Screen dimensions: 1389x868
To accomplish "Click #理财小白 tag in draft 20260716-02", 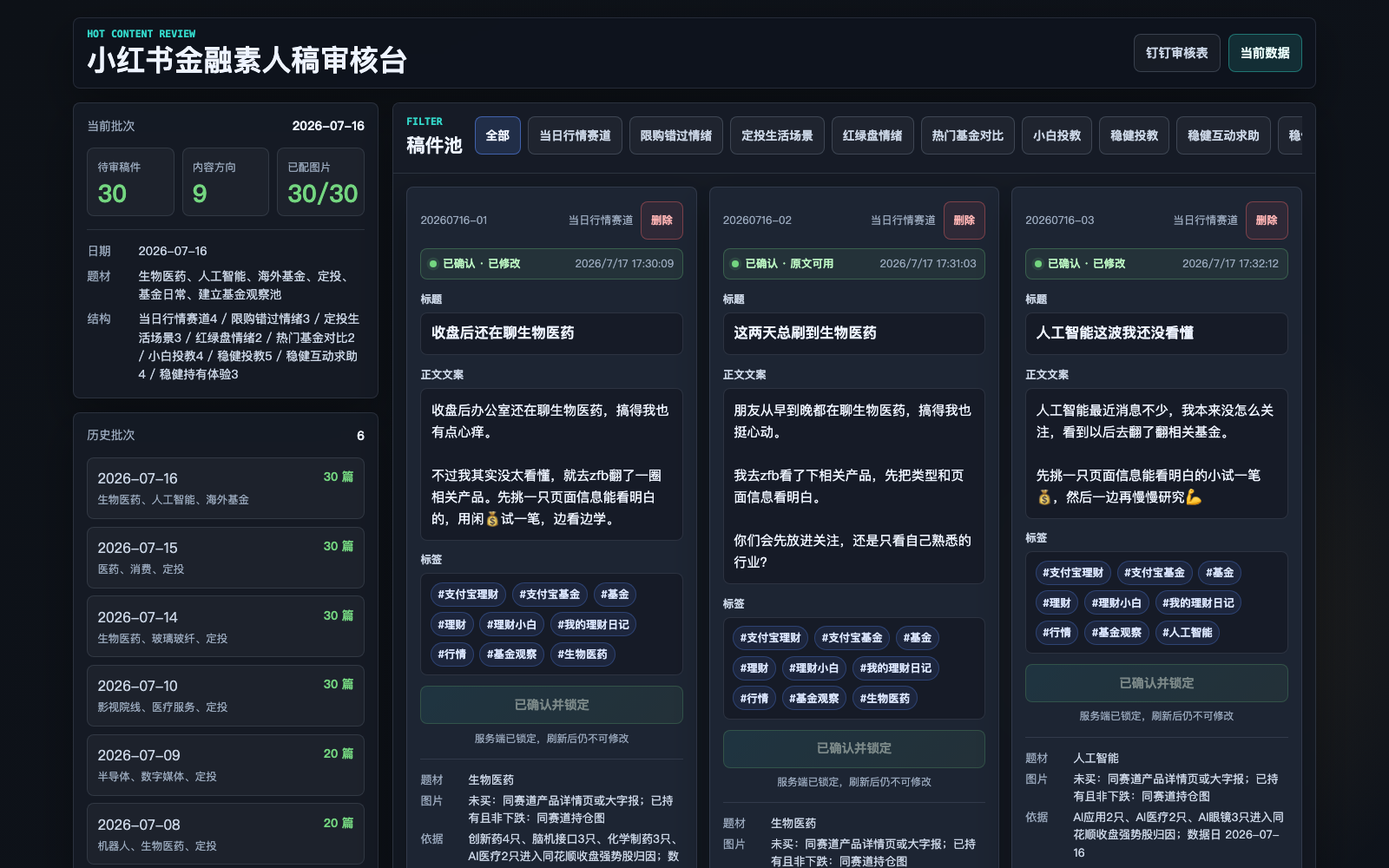I will 813,668.
